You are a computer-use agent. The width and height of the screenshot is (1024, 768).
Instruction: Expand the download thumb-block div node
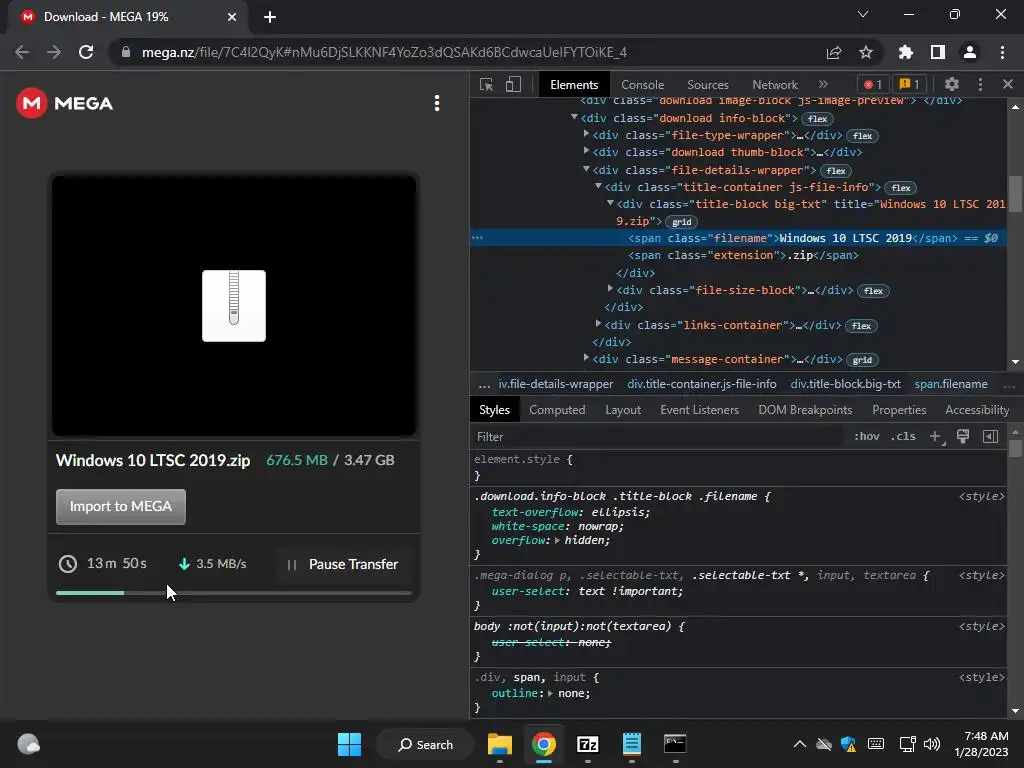(586, 152)
